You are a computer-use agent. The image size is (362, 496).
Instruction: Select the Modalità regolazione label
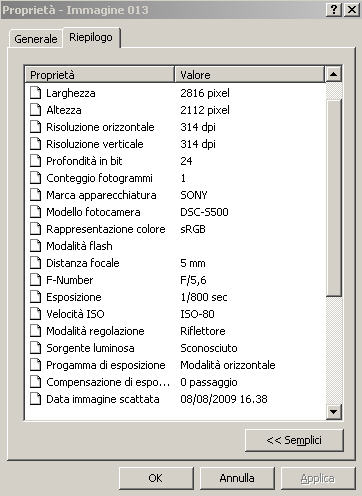tap(95, 331)
